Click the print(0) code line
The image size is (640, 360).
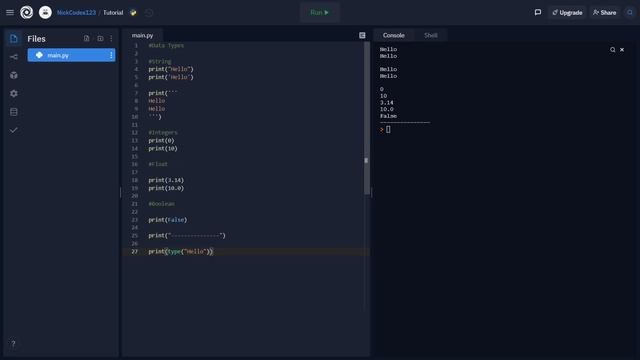[161, 140]
